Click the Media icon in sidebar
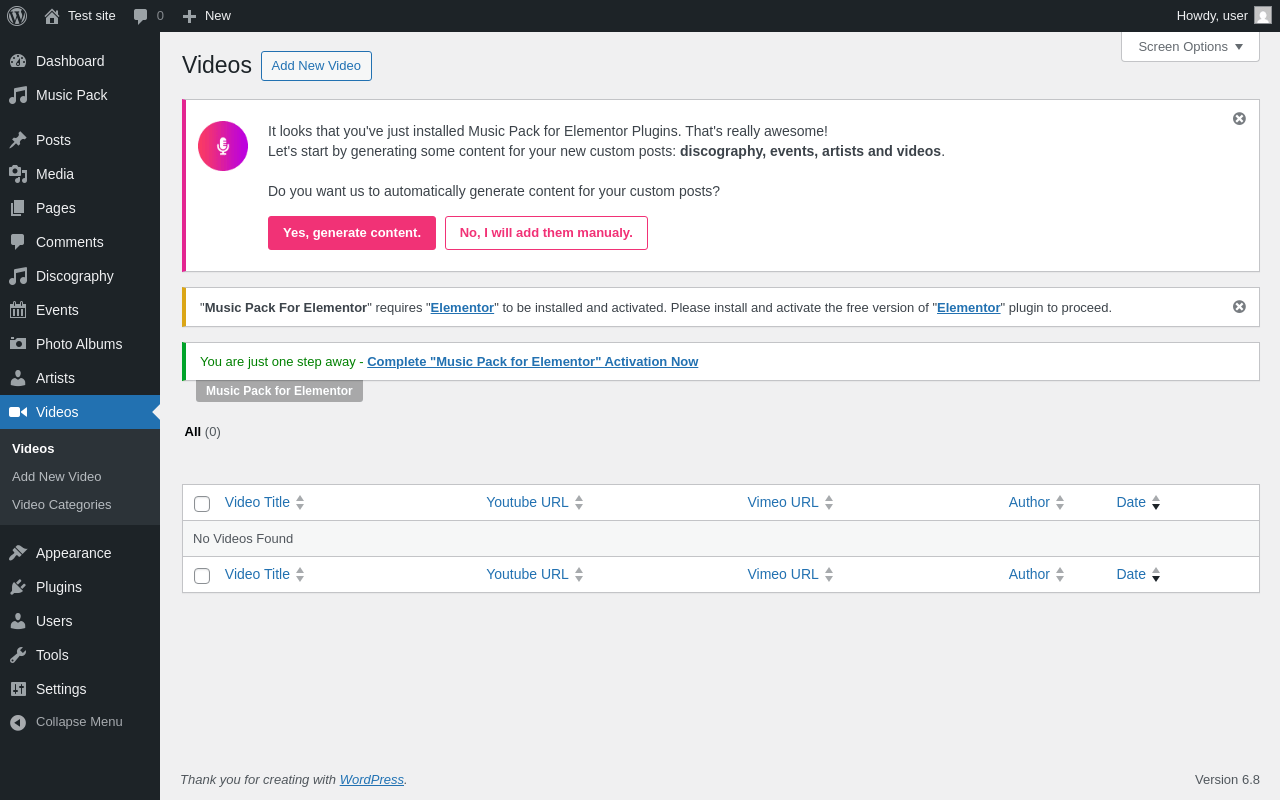Screen dimensions: 1280x800 [x=18, y=174]
